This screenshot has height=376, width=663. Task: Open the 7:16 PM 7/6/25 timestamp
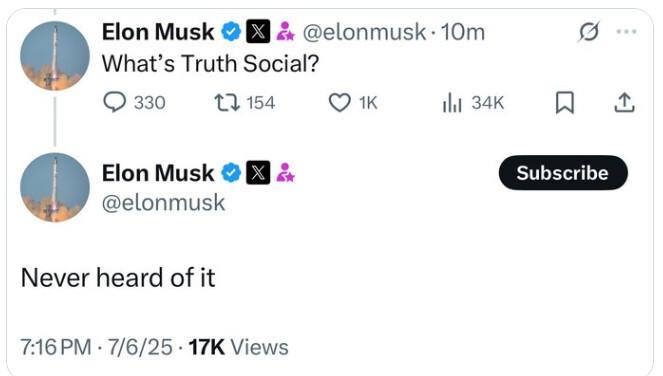click(x=96, y=347)
